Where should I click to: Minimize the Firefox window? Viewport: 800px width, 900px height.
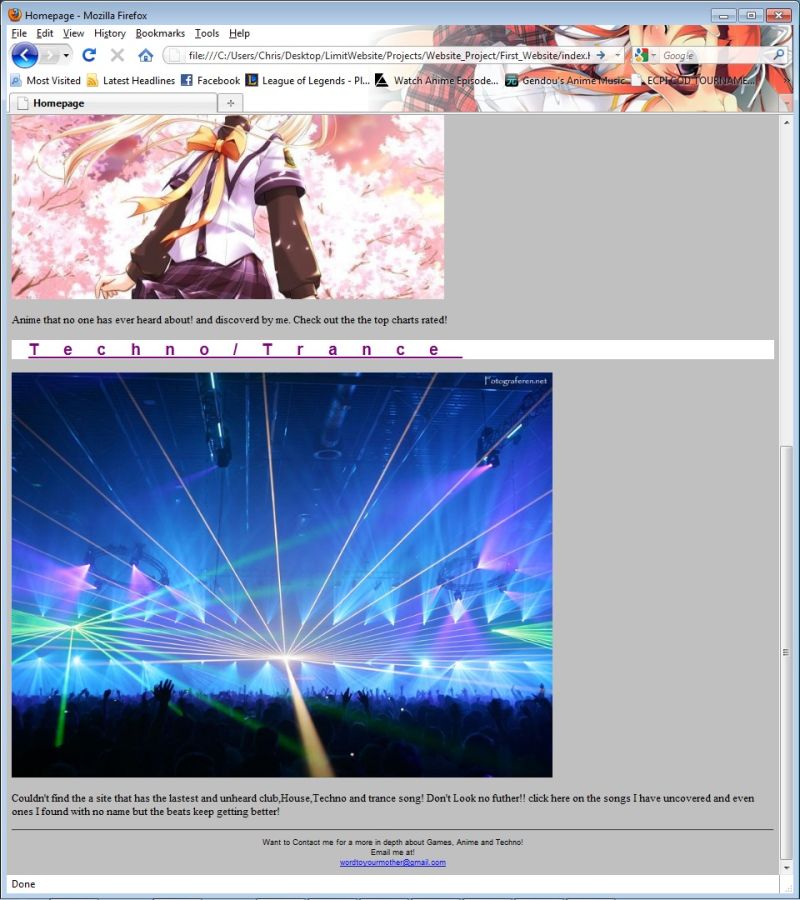point(724,15)
